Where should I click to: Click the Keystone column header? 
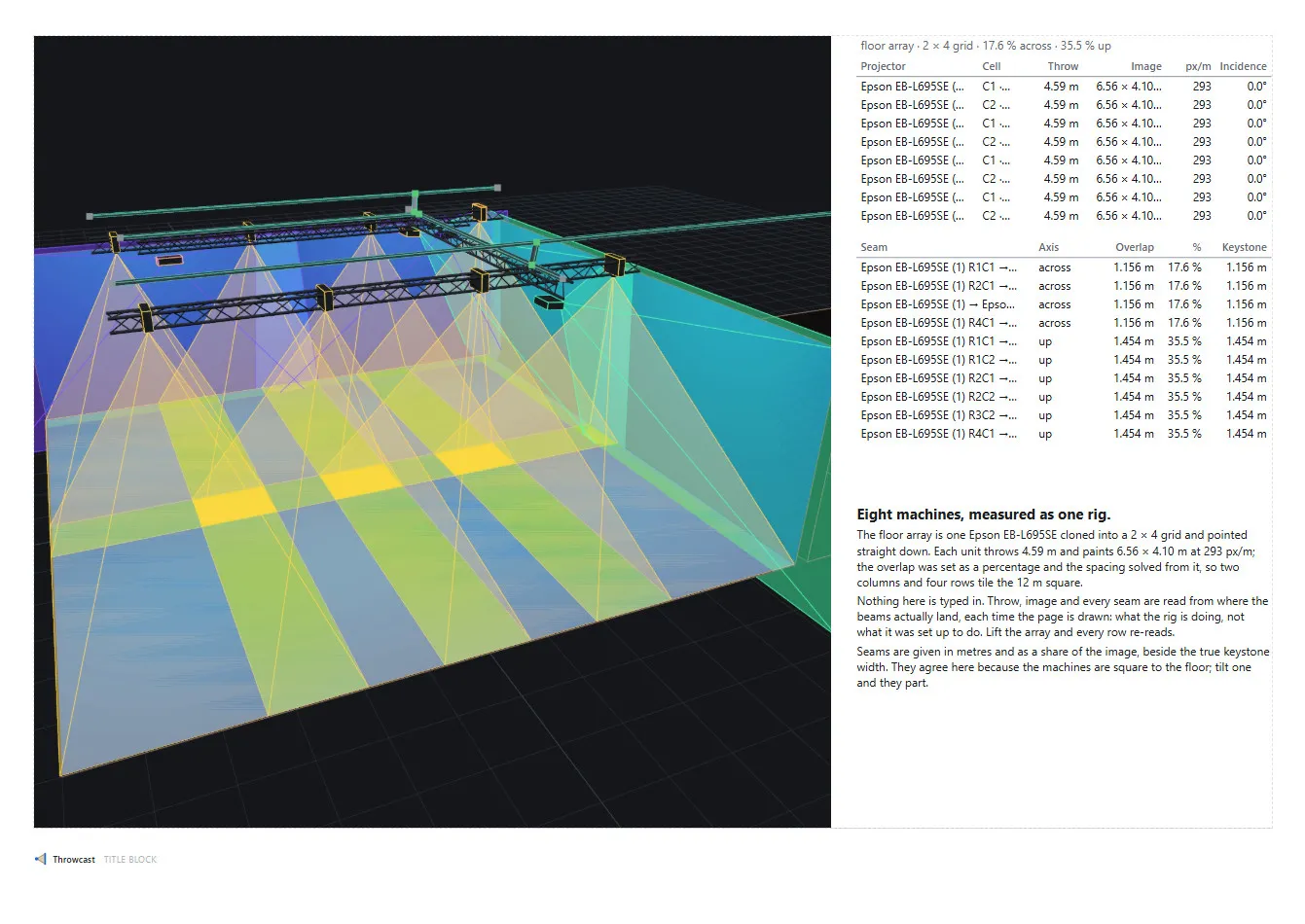1245,247
